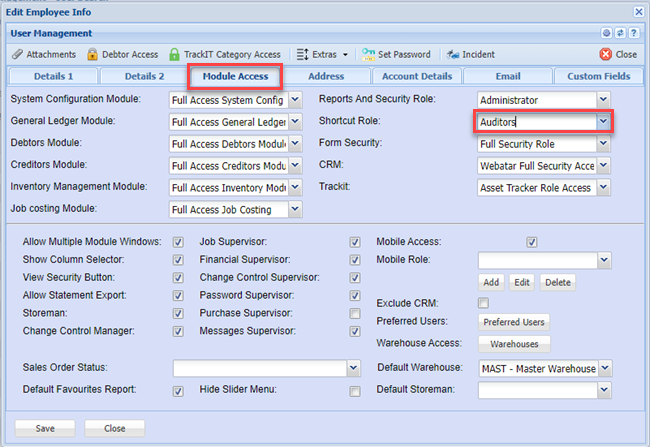Click the Mobile Role input field
Screen dimensions: 650x447
click(x=536, y=260)
